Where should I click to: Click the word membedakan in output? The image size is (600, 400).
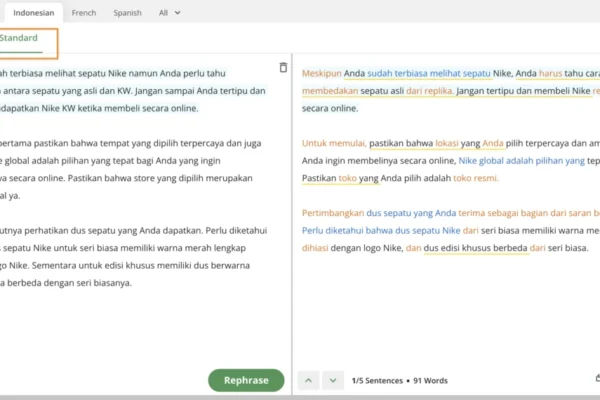click(x=330, y=91)
